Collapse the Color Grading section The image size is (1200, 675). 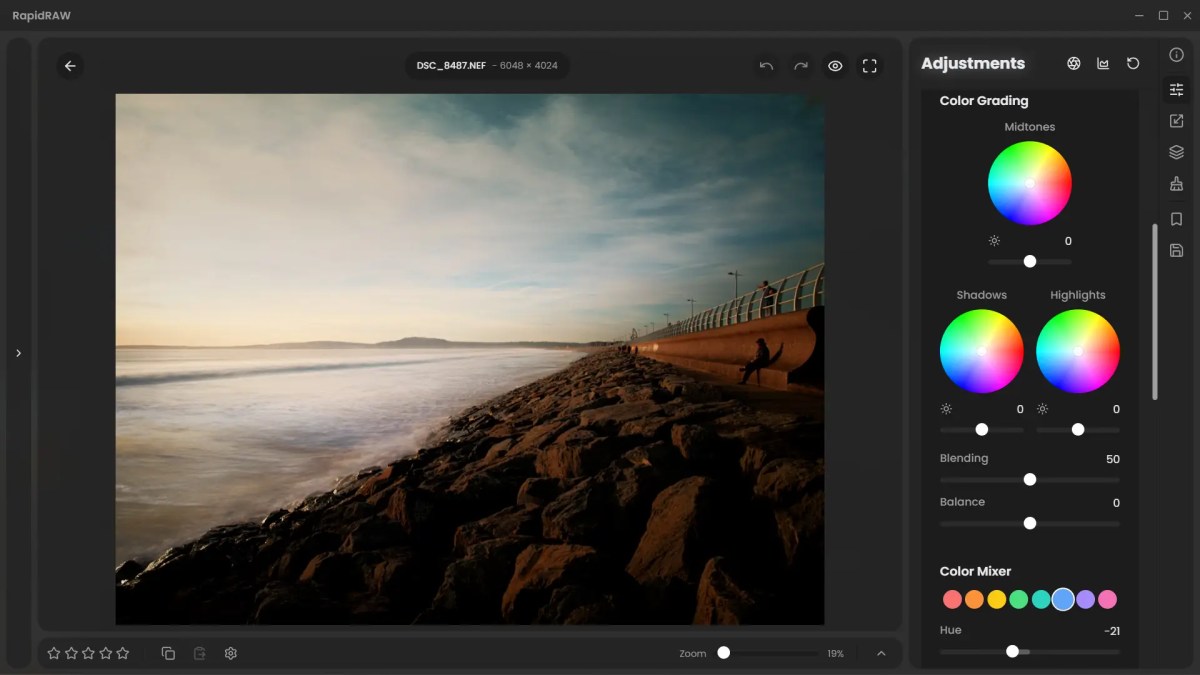[983, 100]
